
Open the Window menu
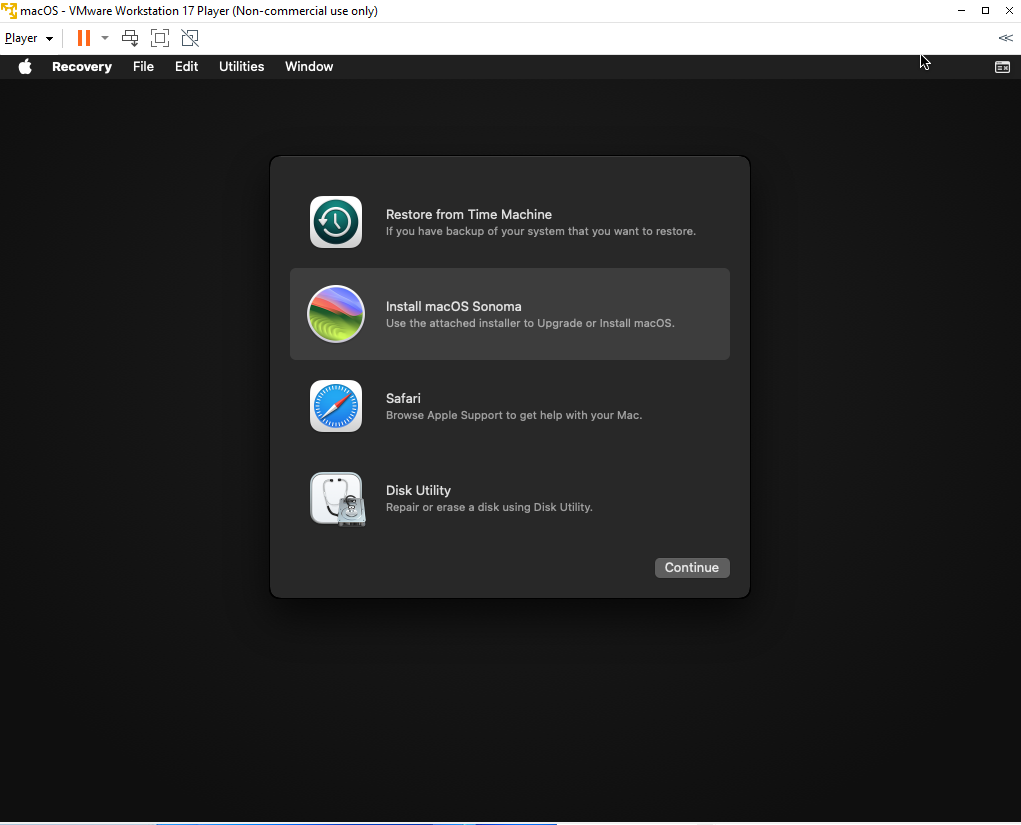(309, 67)
